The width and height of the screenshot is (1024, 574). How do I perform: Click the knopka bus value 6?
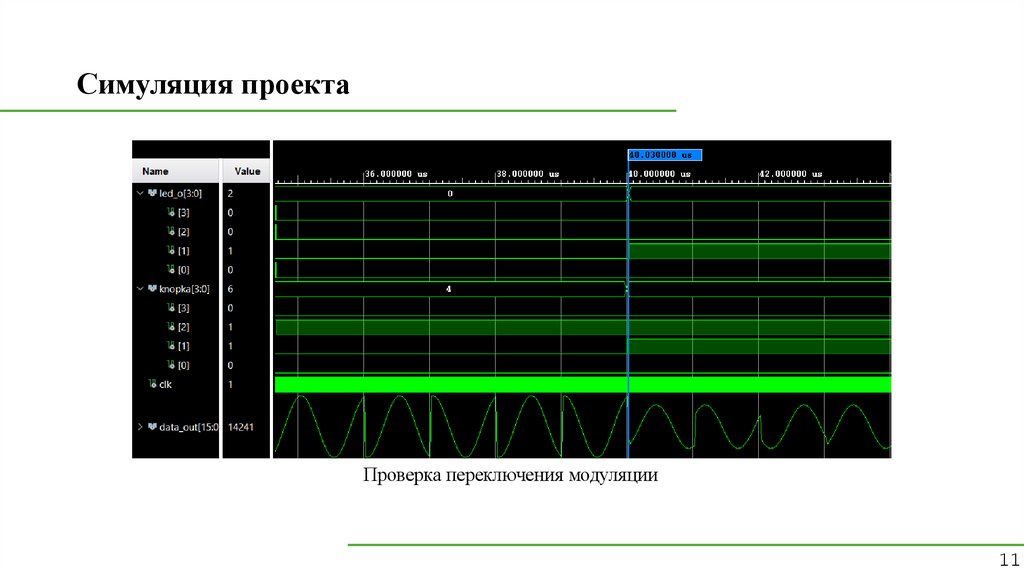tap(231, 289)
